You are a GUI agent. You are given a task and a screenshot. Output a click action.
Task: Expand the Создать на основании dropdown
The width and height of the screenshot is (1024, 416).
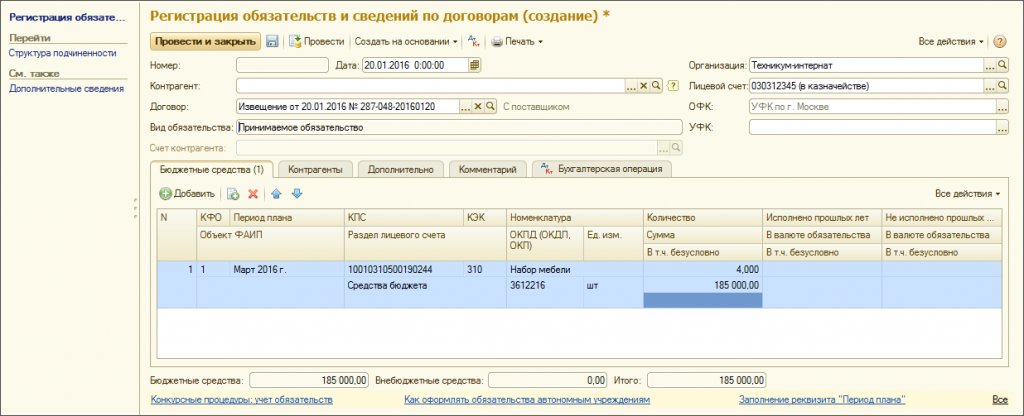406,41
